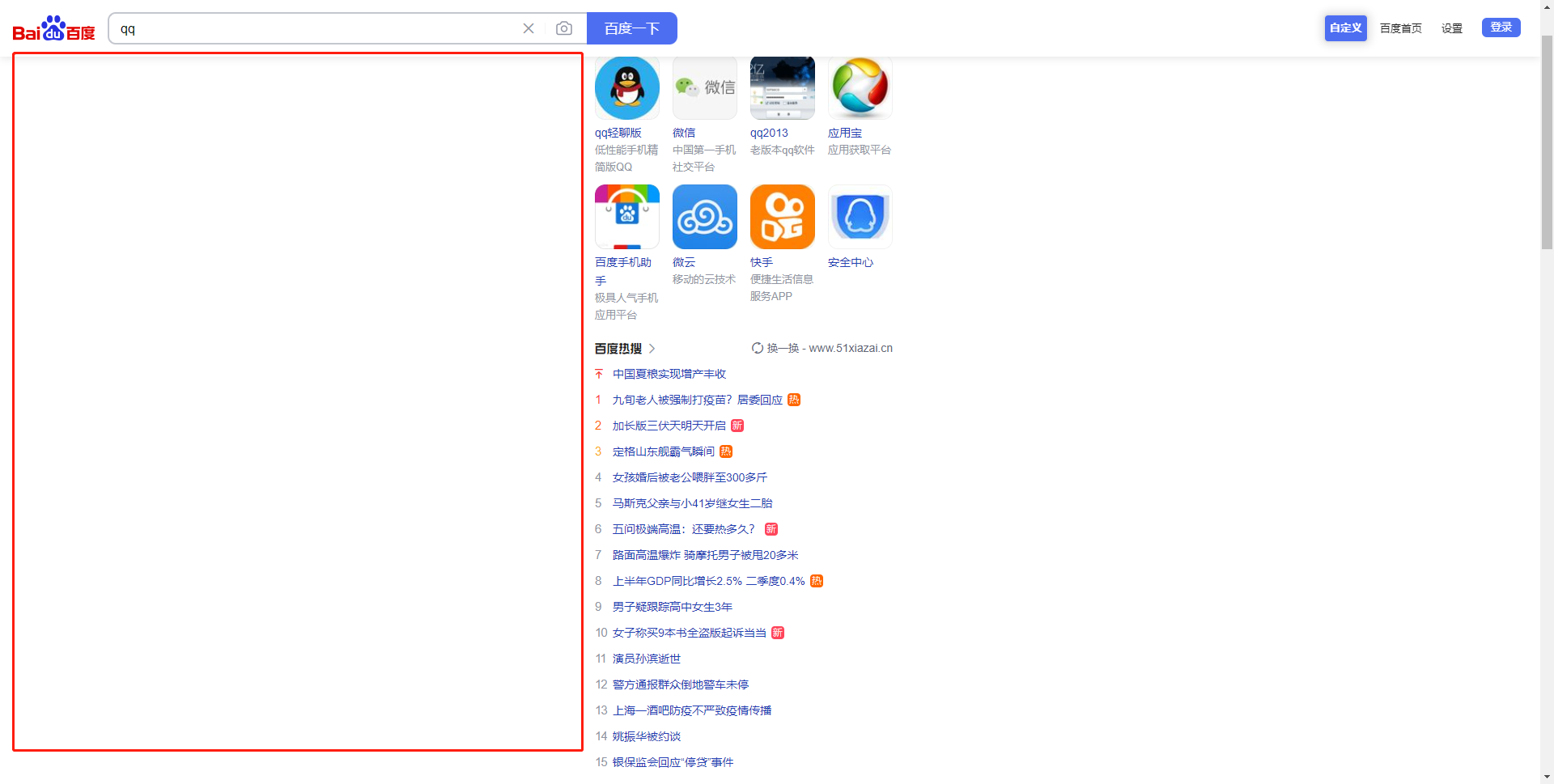Go to 百度首页 homepage
1554x784 pixels.
click(1400, 28)
